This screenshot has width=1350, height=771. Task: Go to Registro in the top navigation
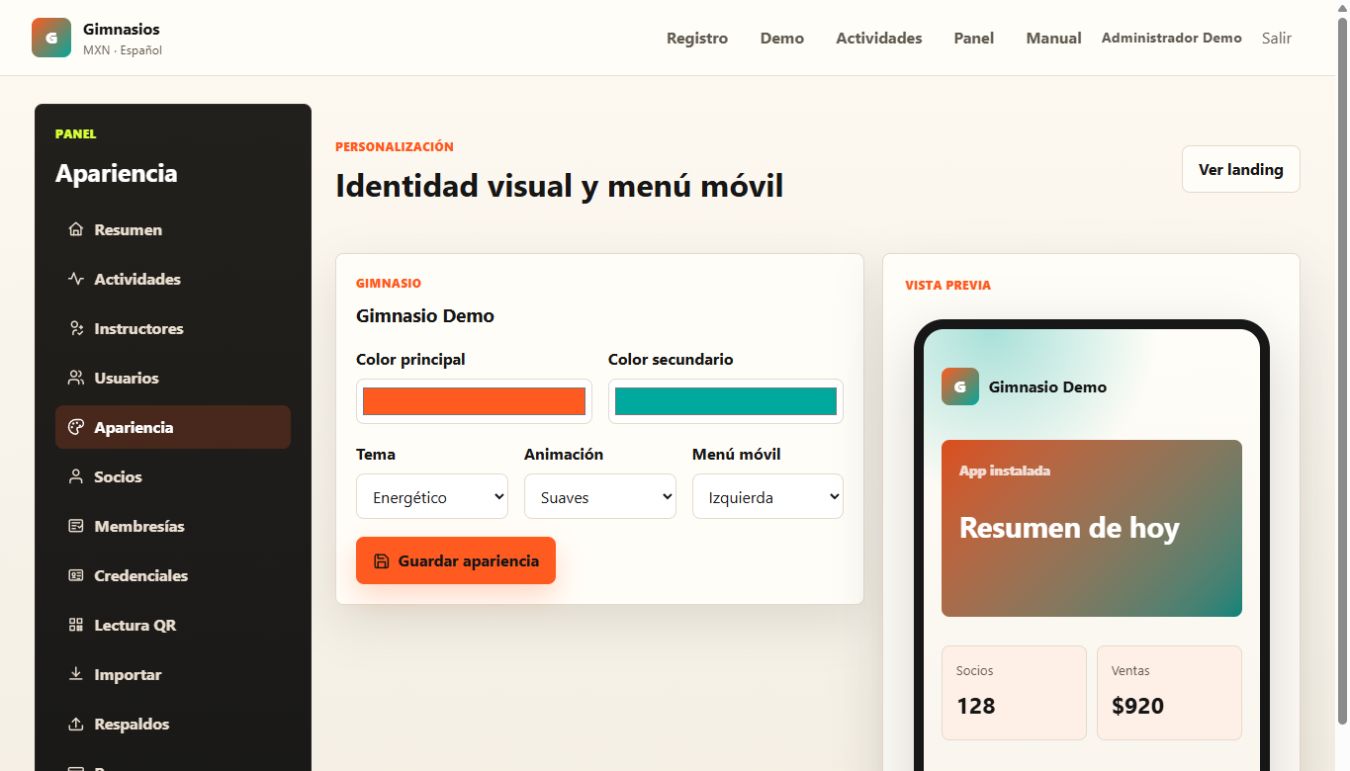click(697, 38)
